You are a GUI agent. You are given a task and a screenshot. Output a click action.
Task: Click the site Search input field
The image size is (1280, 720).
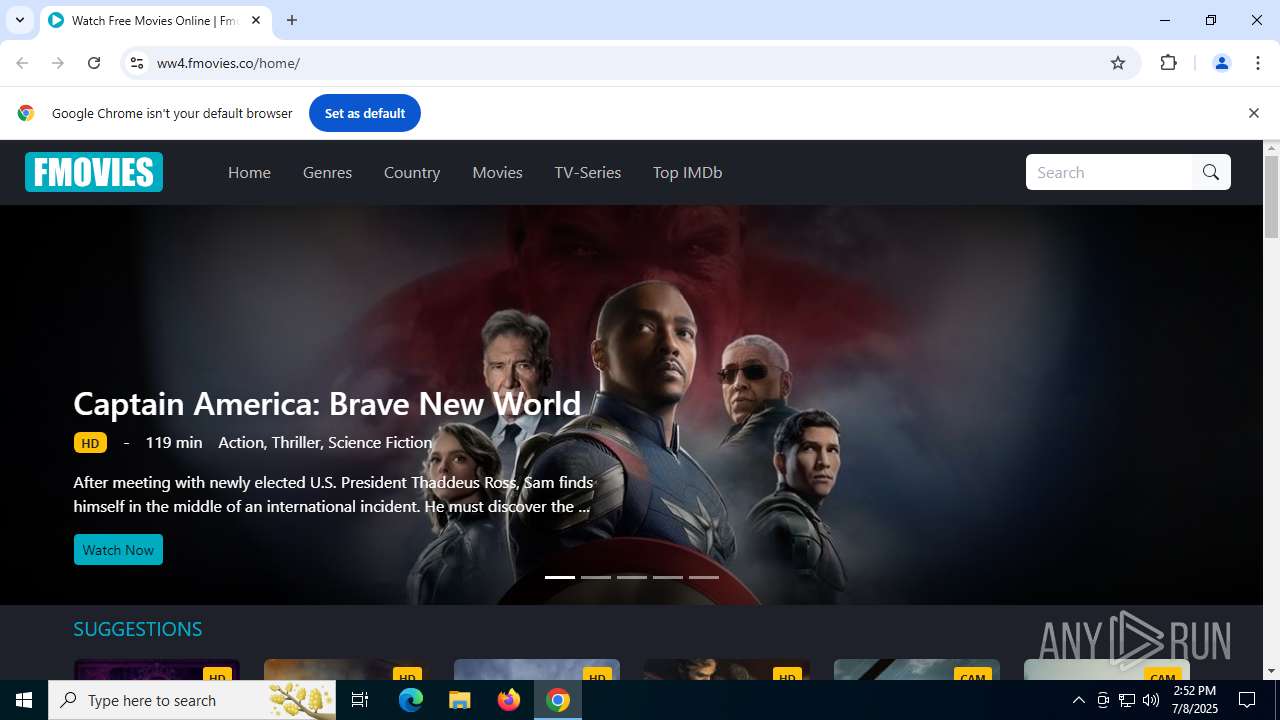click(1109, 172)
